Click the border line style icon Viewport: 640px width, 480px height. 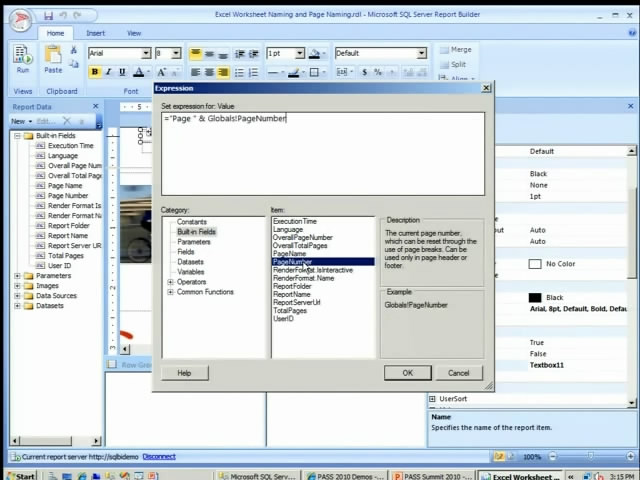click(273, 73)
